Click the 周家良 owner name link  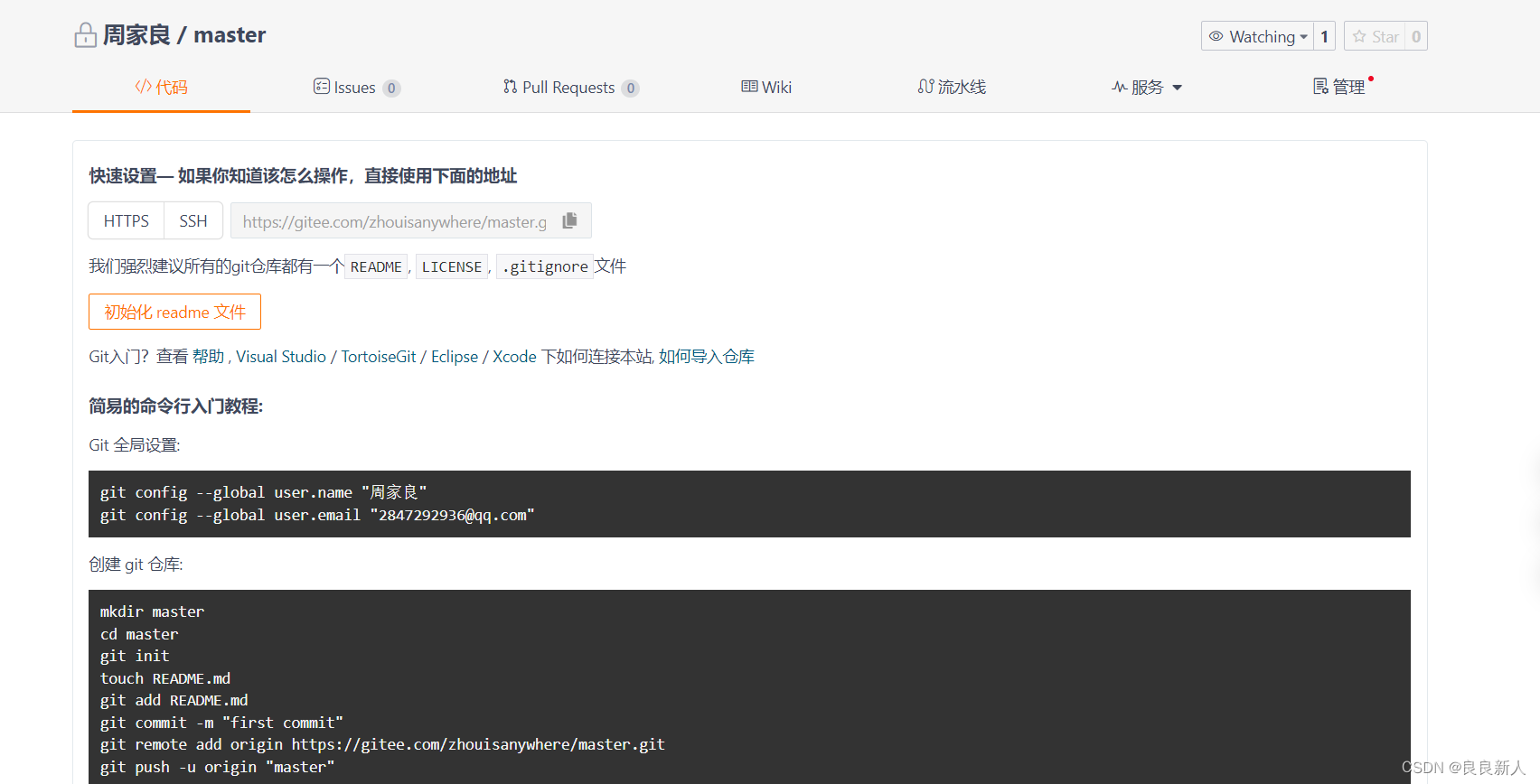(136, 35)
